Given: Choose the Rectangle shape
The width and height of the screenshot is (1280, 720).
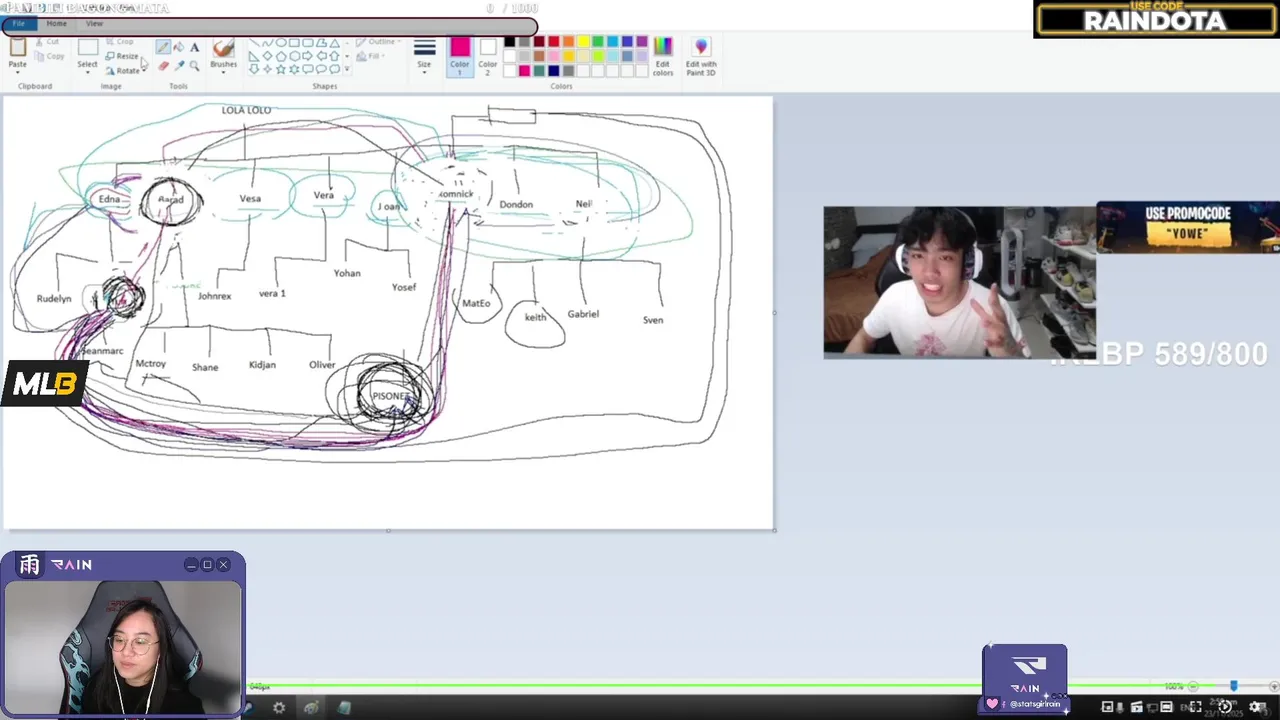Looking at the screenshot, I should click(294, 43).
